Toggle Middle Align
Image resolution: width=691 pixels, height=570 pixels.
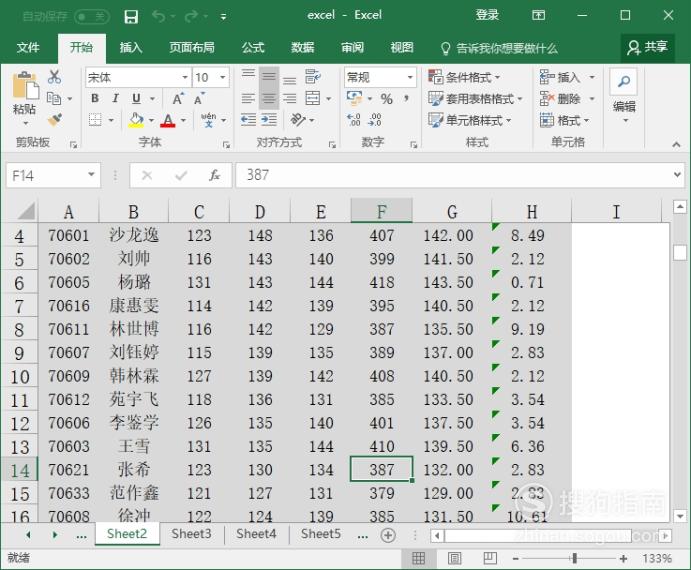tap(269, 77)
